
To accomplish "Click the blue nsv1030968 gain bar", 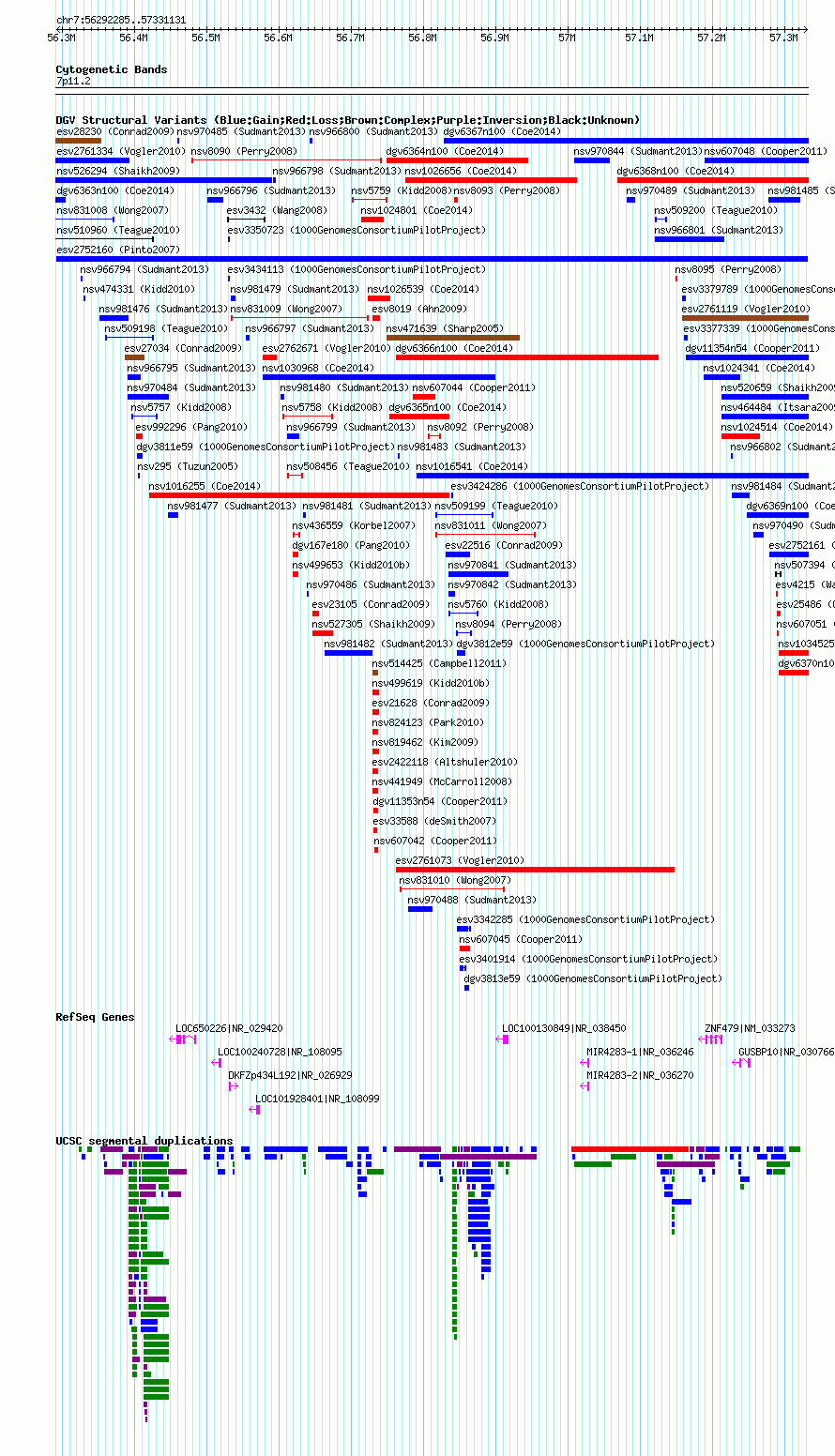I will (379, 377).
